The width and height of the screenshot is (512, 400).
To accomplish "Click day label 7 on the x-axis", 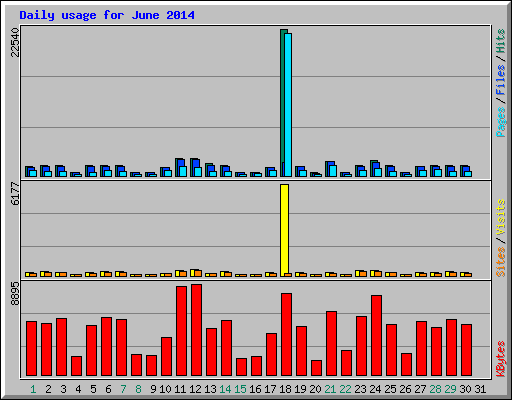I will point(123,389).
